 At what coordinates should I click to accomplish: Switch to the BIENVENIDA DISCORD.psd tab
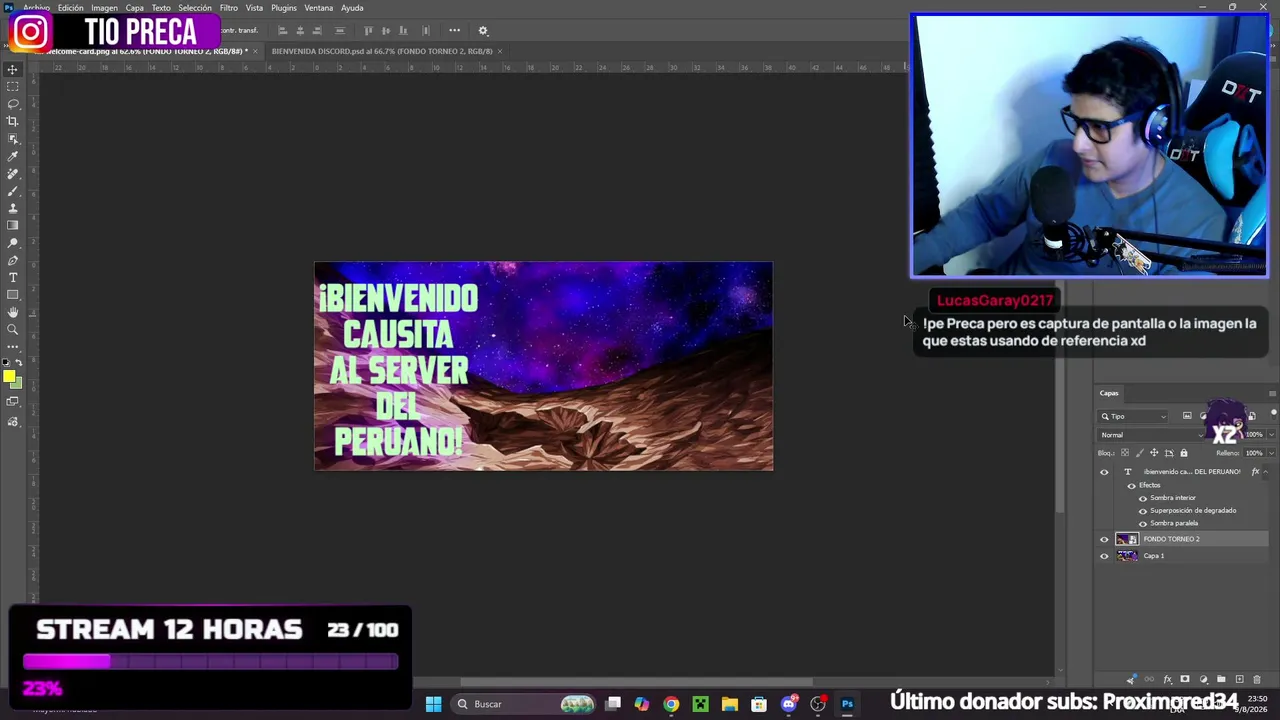point(382,51)
